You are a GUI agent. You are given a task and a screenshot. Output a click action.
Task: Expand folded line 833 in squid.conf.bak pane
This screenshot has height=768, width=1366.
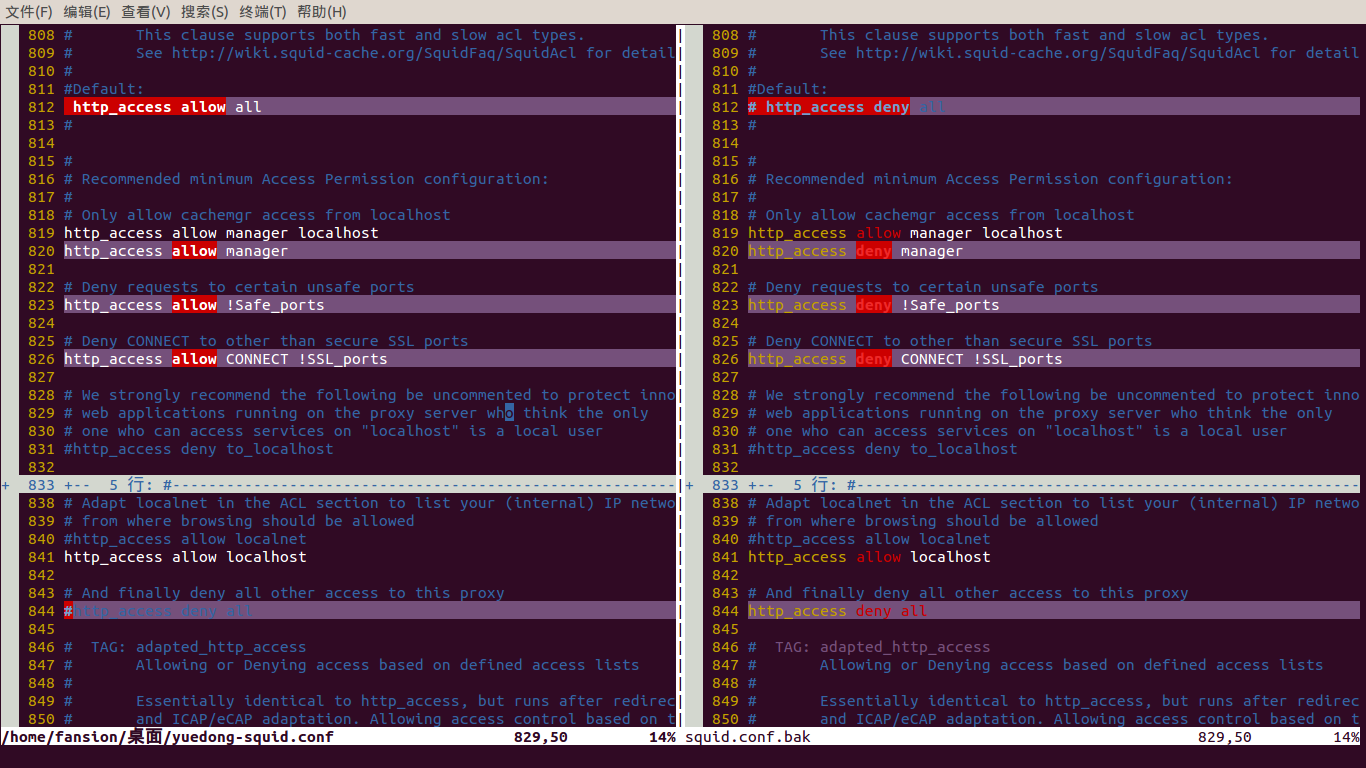(1022, 485)
